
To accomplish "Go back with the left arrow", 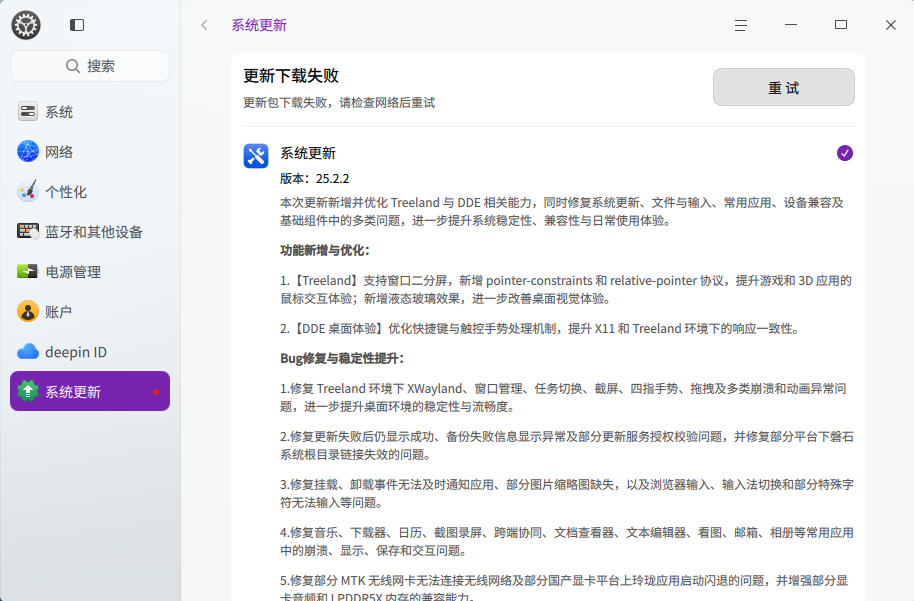I will tap(204, 25).
